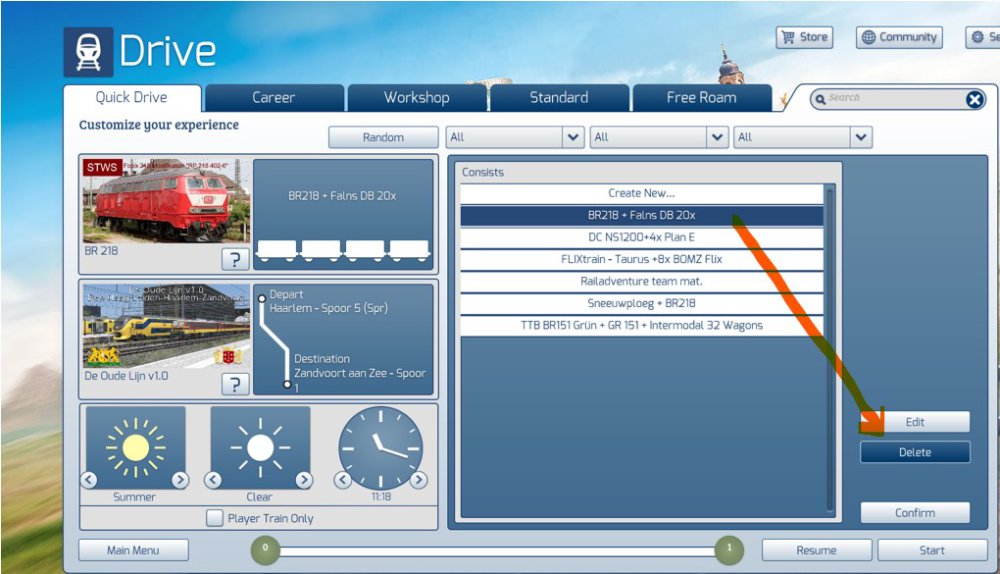Select the Sneeuwploeg + BR218 consist
1000x574 pixels.
[x=641, y=303]
